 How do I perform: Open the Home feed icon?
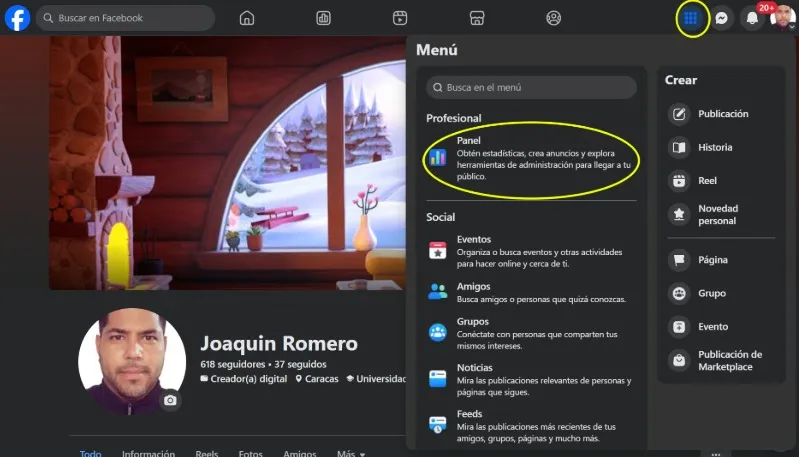click(247, 18)
